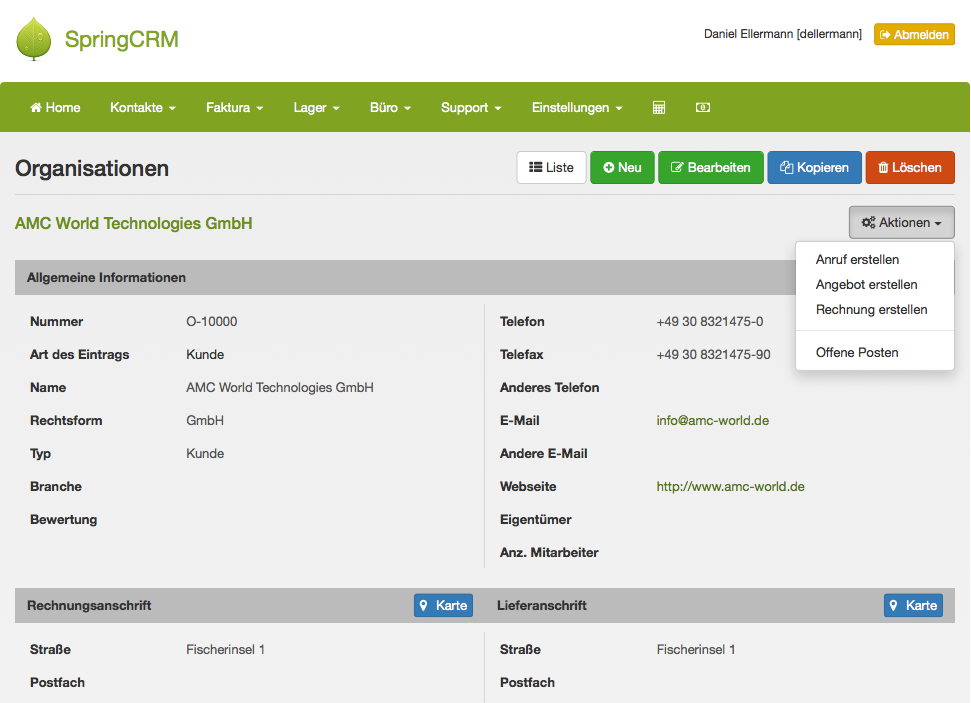Click the Telefax field label

pyautogui.click(x=521, y=354)
